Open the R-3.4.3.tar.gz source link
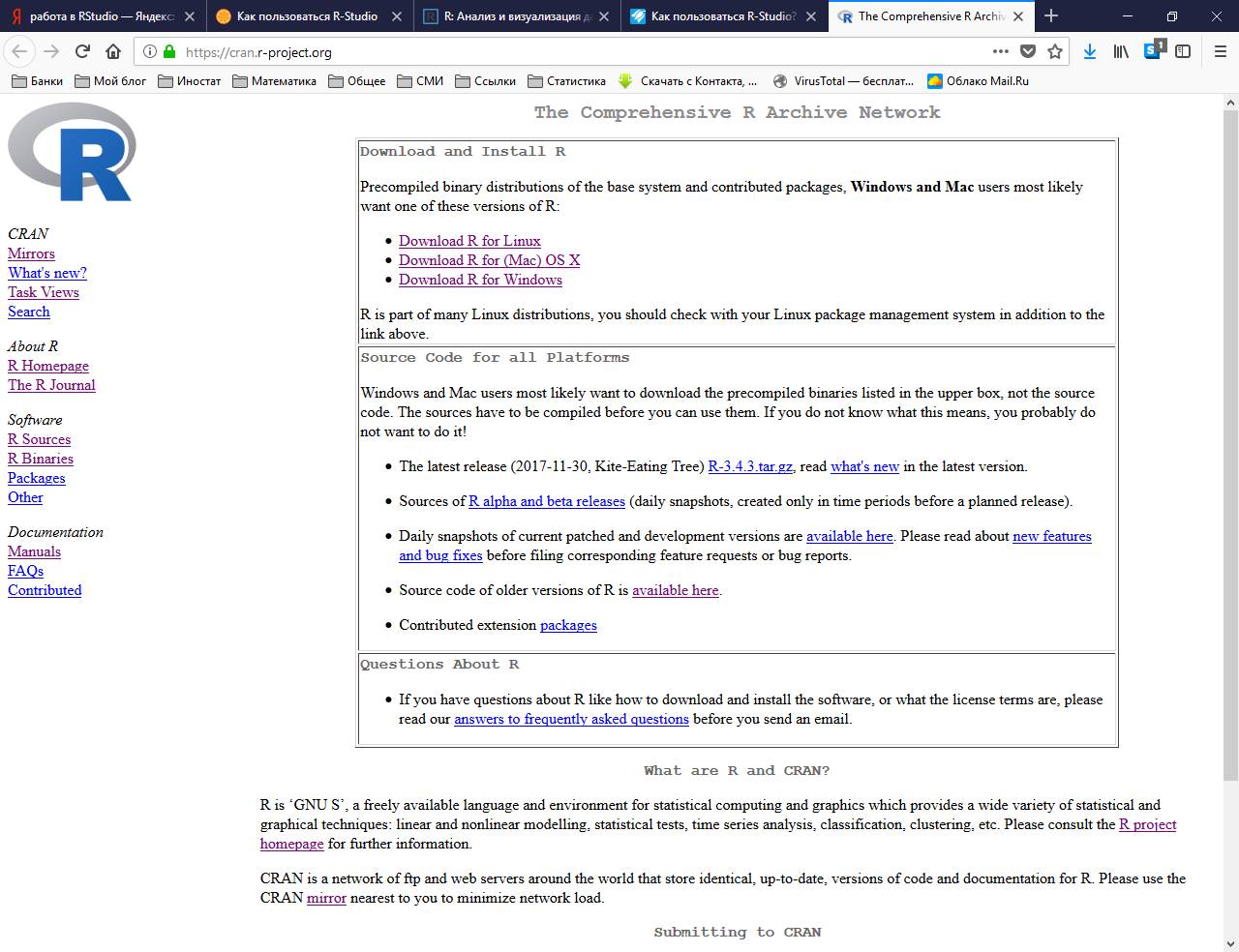The image size is (1239, 952). point(750,466)
